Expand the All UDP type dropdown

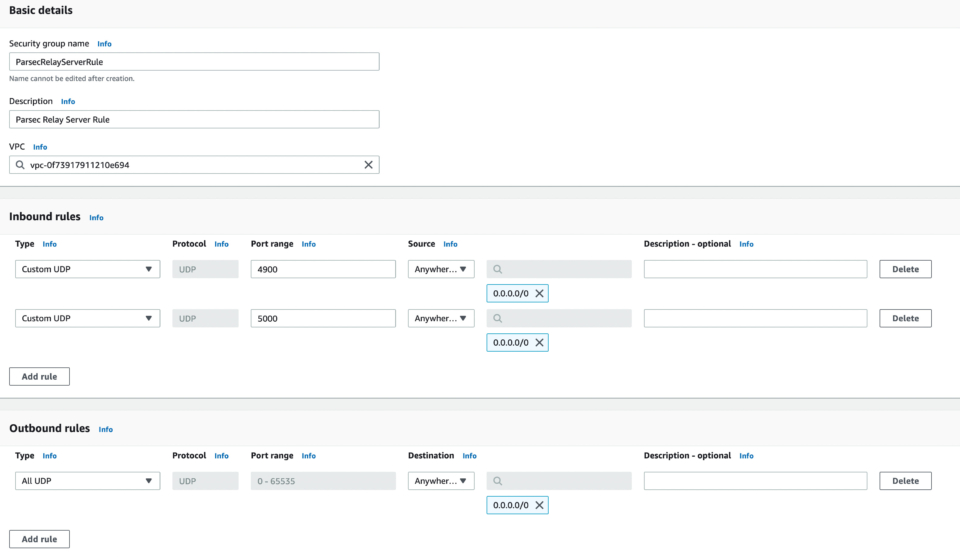click(x=88, y=481)
